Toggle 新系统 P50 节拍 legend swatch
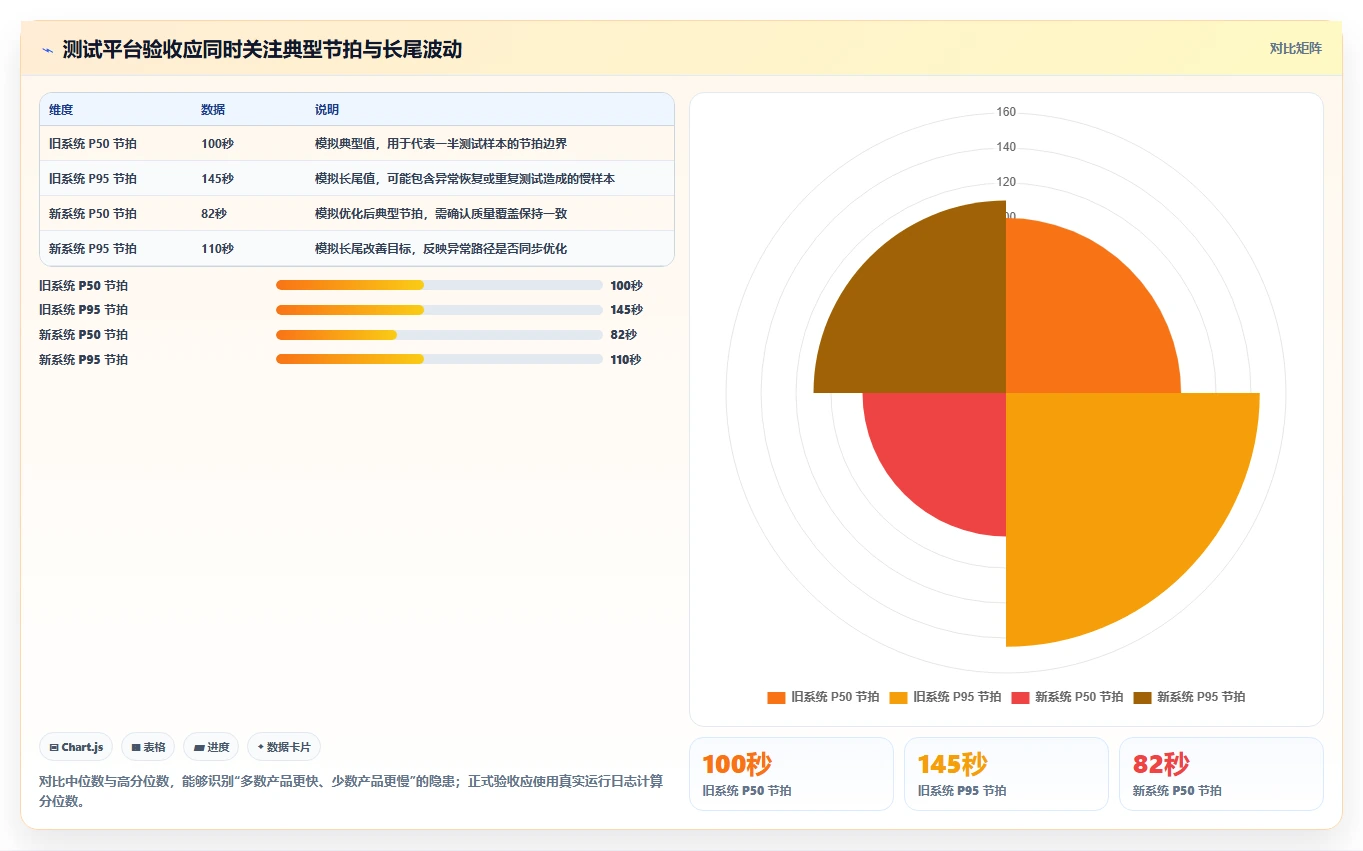Image resolution: width=1363 pixels, height=851 pixels. coord(1020,697)
